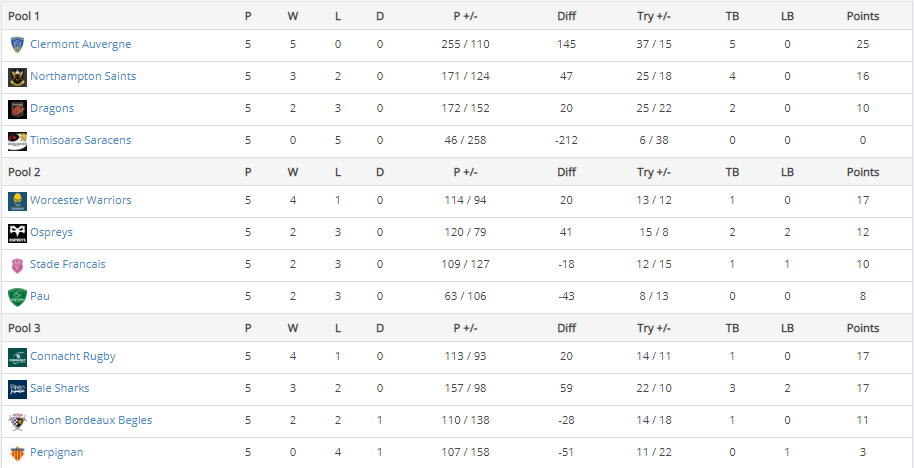The image size is (914, 468).
Task: Click the Union Bordeaux Begles logo
Action: tap(17, 421)
